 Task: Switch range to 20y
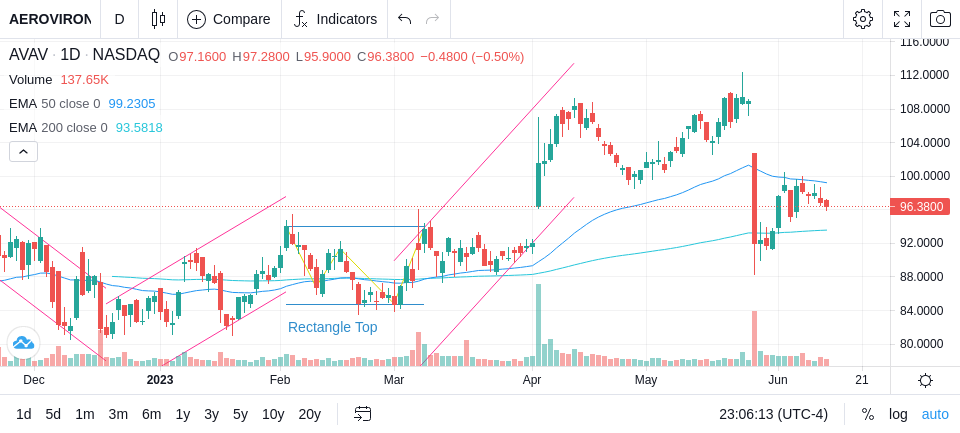tap(309, 415)
